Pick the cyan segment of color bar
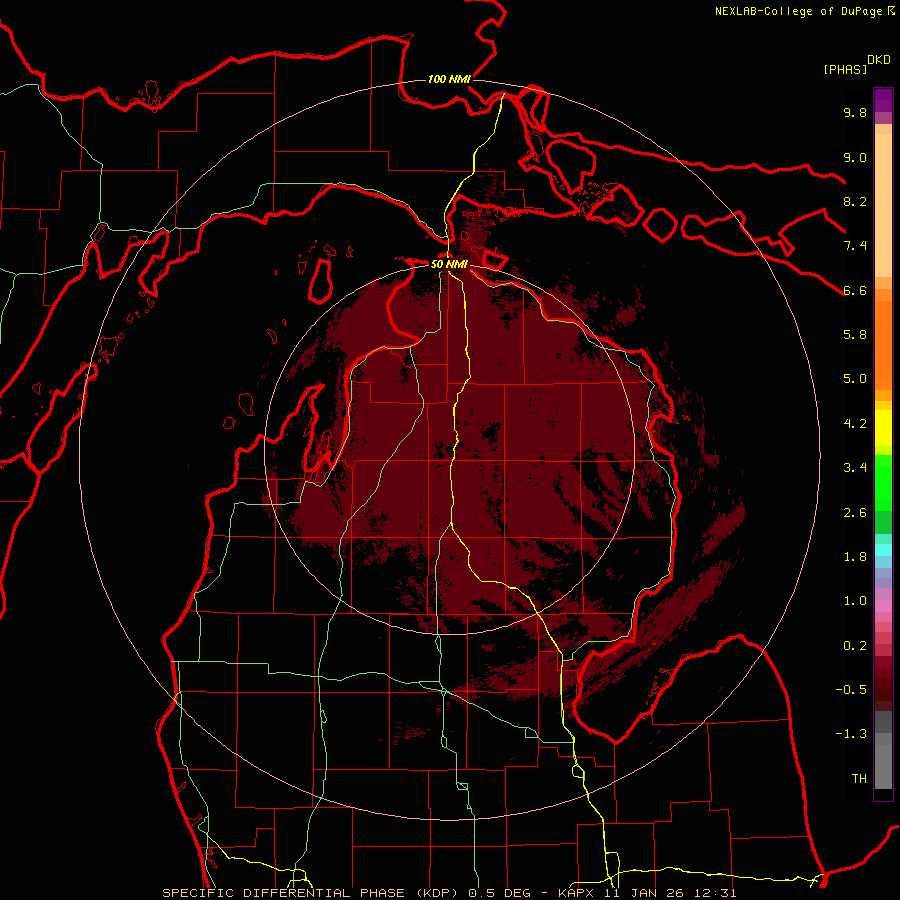This screenshot has height=900, width=900. [x=883, y=550]
